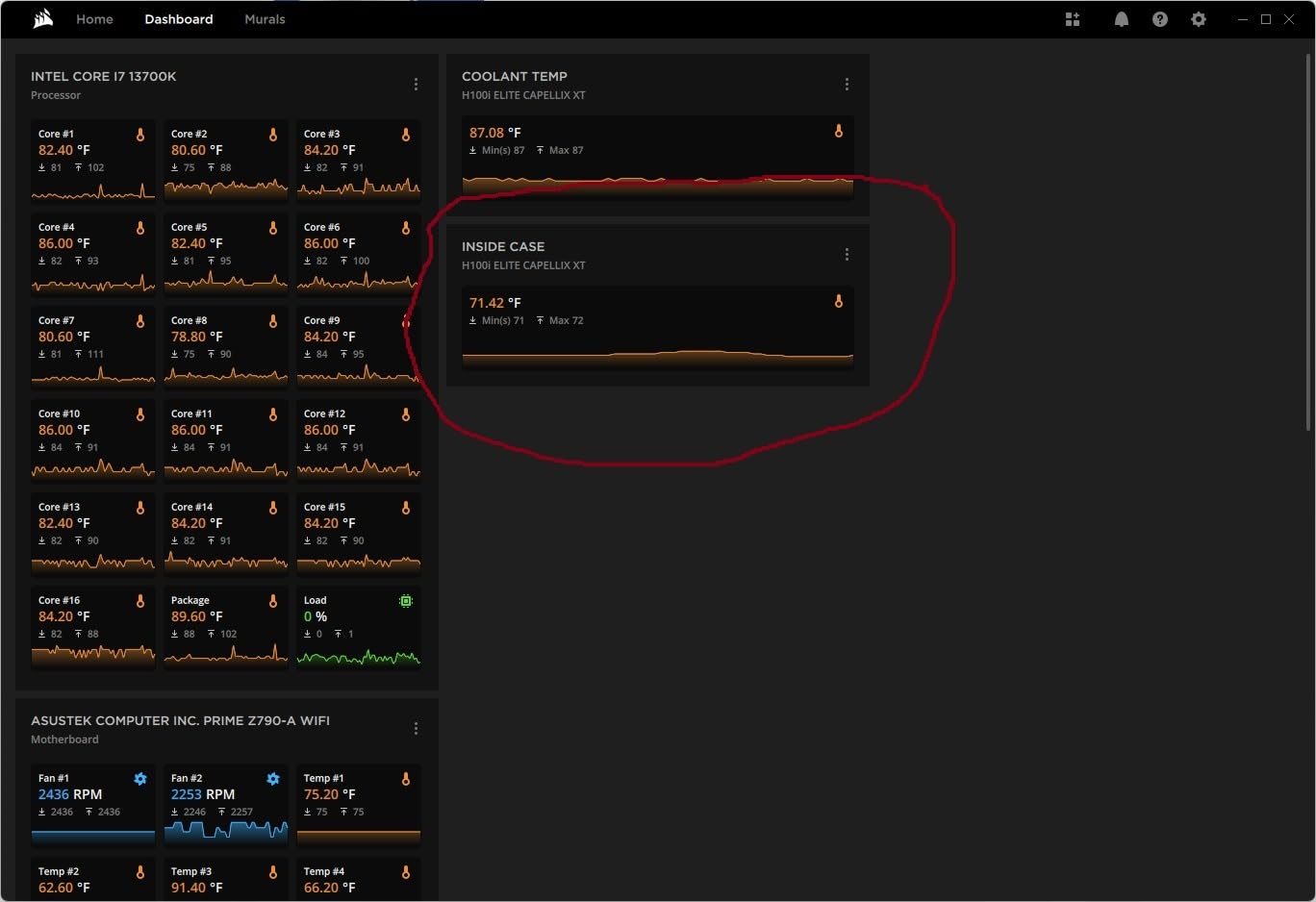Open options menu for Coolant Temp panel

(847, 84)
